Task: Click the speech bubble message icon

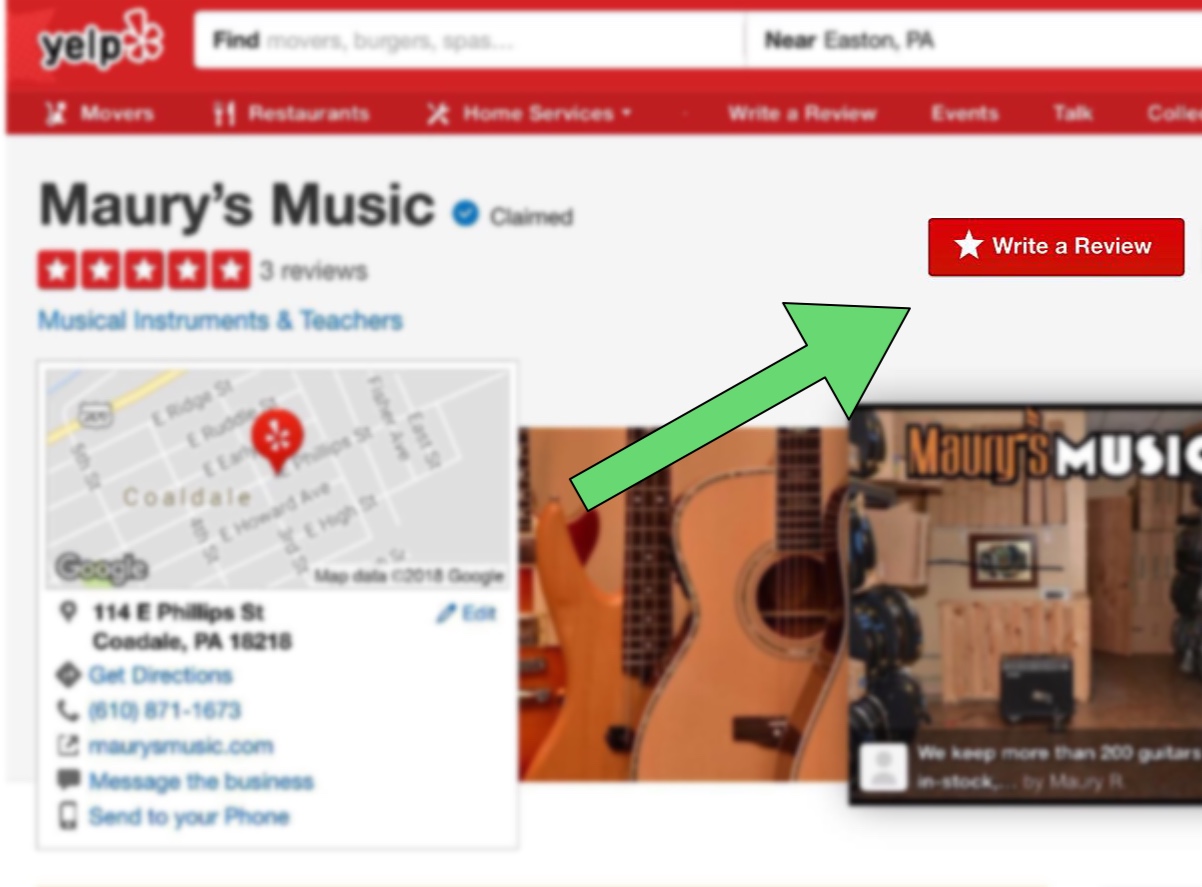Action: pyautogui.click(x=68, y=781)
